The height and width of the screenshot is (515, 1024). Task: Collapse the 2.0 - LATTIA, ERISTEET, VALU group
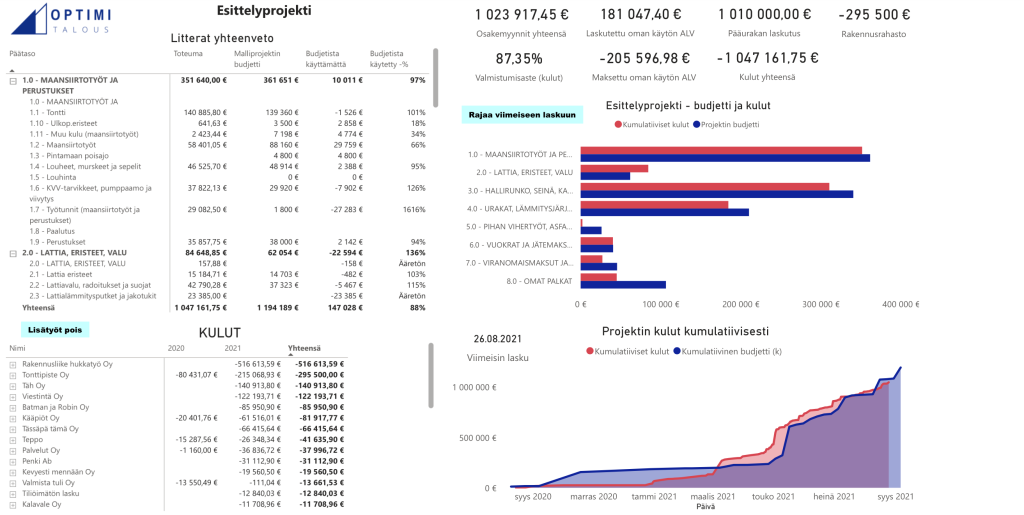pyautogui.click(x=13, y=253)
